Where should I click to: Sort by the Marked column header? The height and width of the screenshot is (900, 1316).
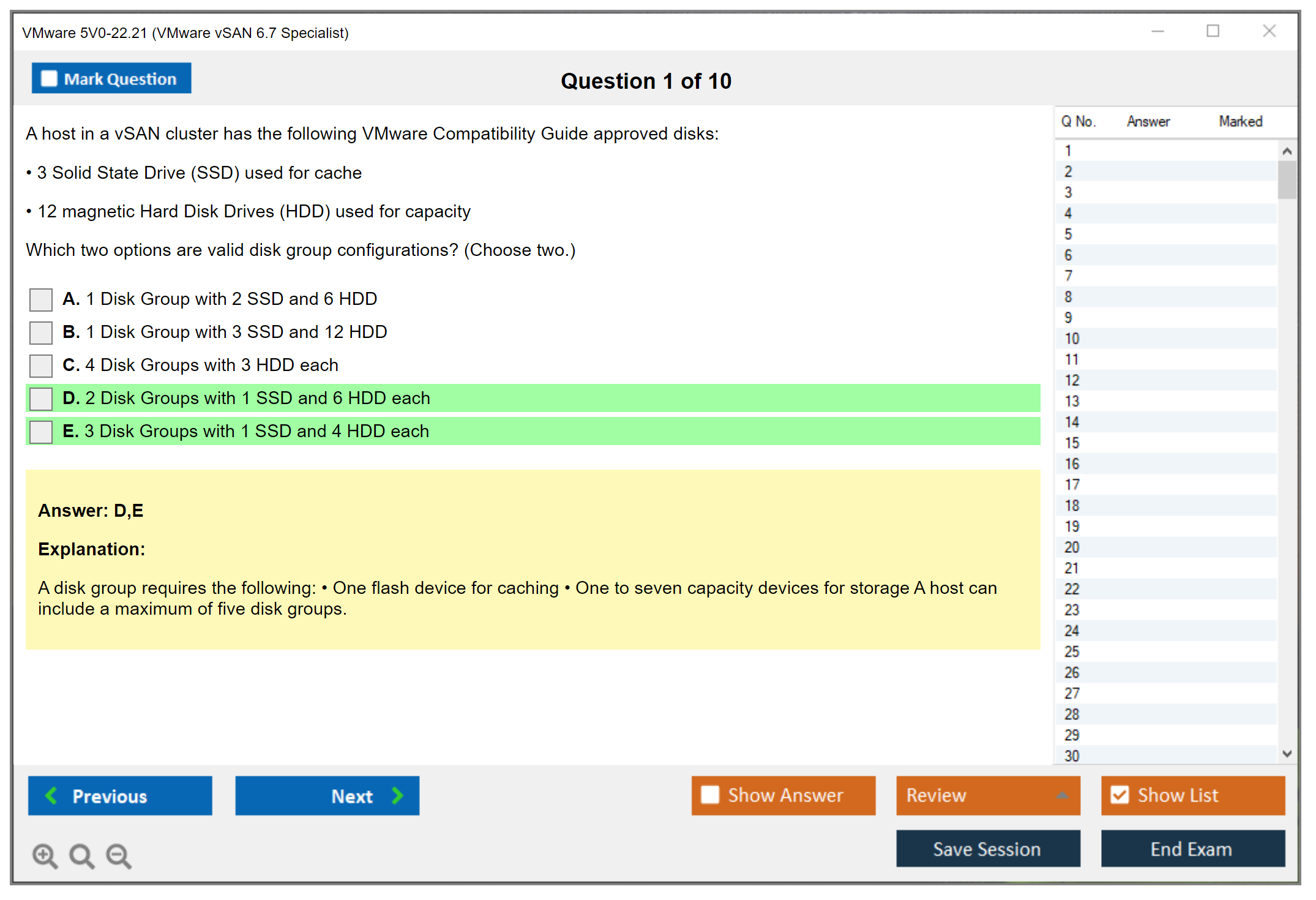pyautogui.click(x=1240, y=121)
